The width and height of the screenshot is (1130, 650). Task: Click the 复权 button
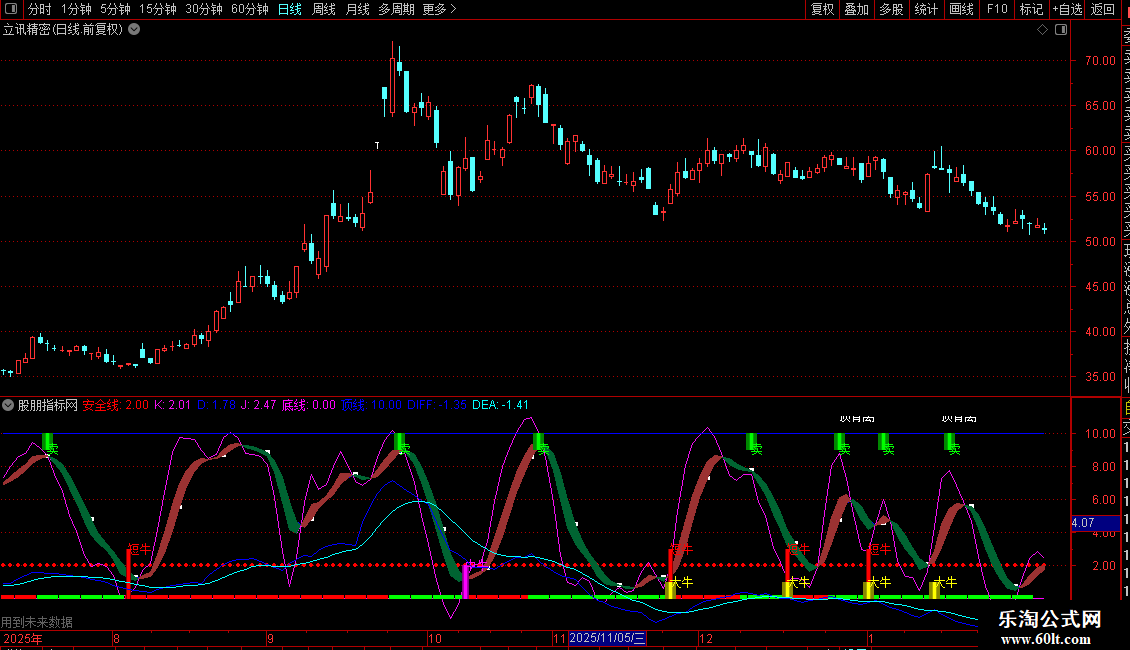coord(822,9)
